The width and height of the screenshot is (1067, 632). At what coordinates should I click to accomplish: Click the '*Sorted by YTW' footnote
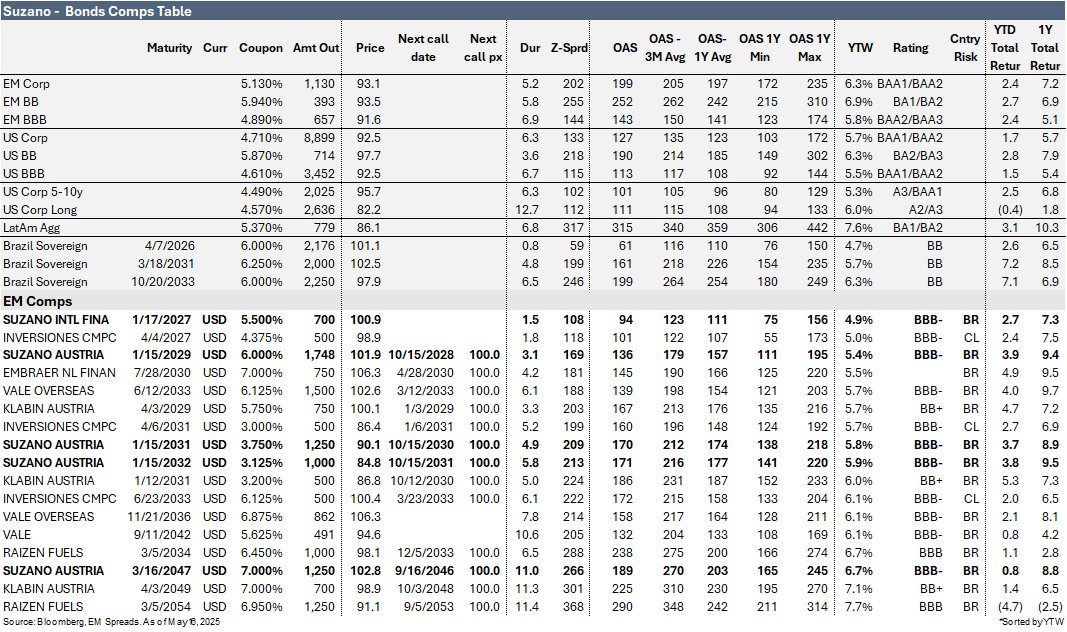pyautogui.click(x=1030, y=622)
